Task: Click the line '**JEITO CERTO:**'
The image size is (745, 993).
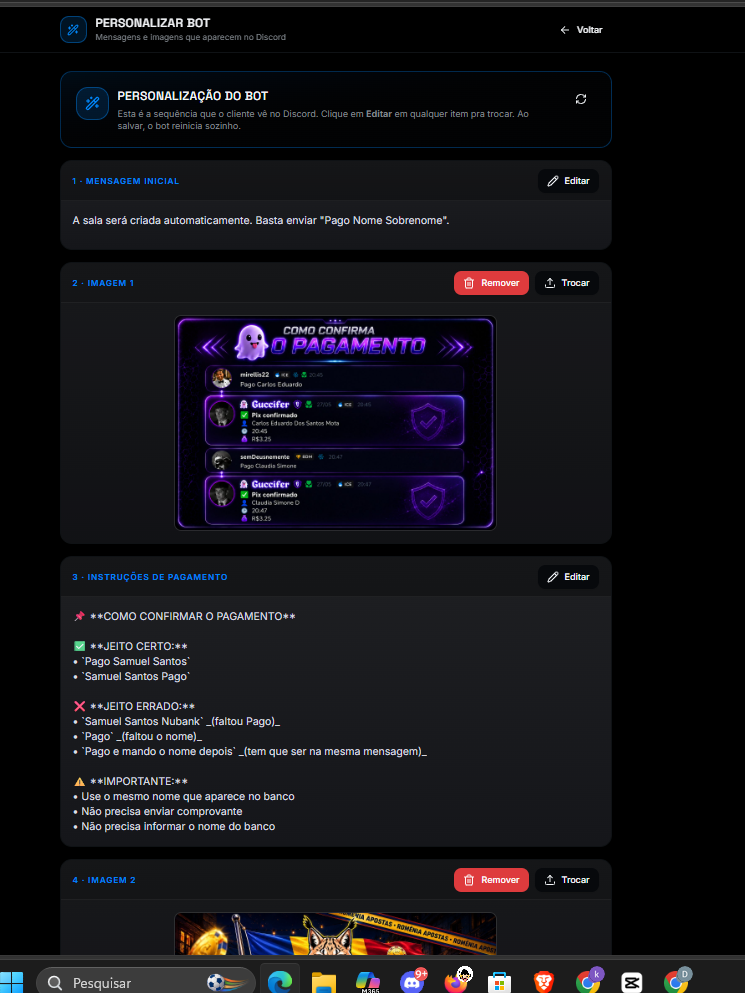Action: click(x=131, y=646)
